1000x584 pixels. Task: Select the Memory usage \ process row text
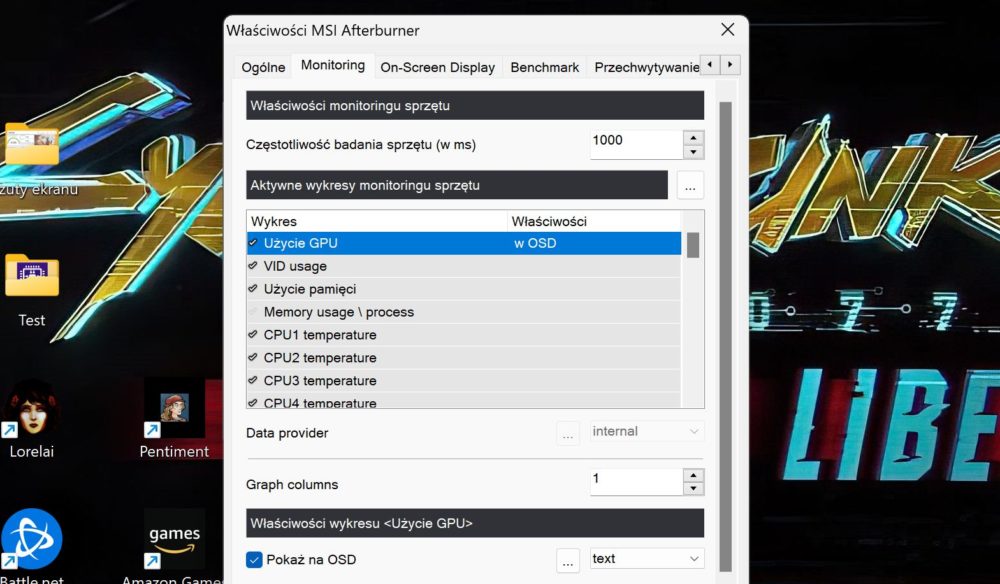pyautogui.click(x=339, y=312)
